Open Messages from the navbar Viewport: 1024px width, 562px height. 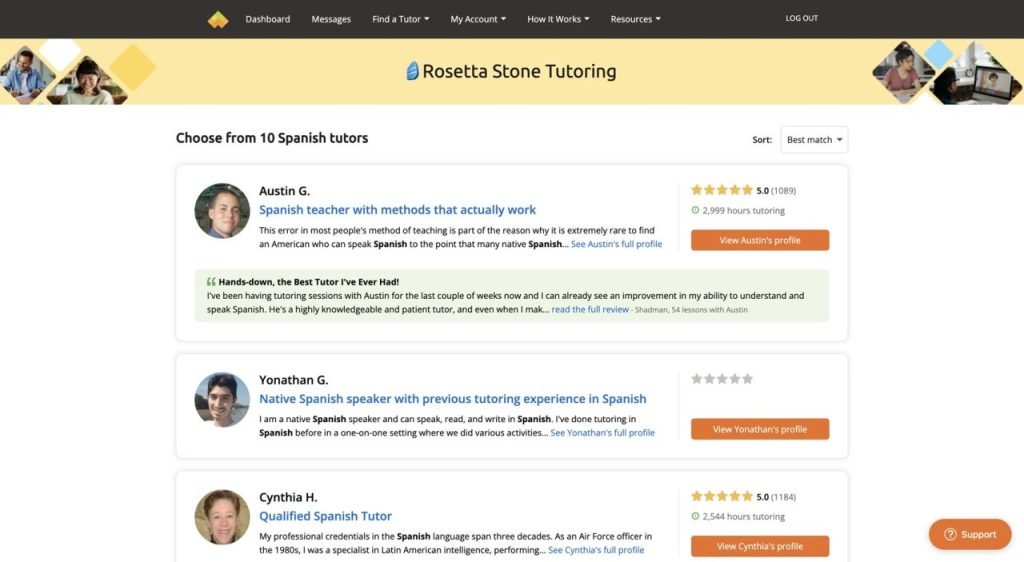point(331,19)
